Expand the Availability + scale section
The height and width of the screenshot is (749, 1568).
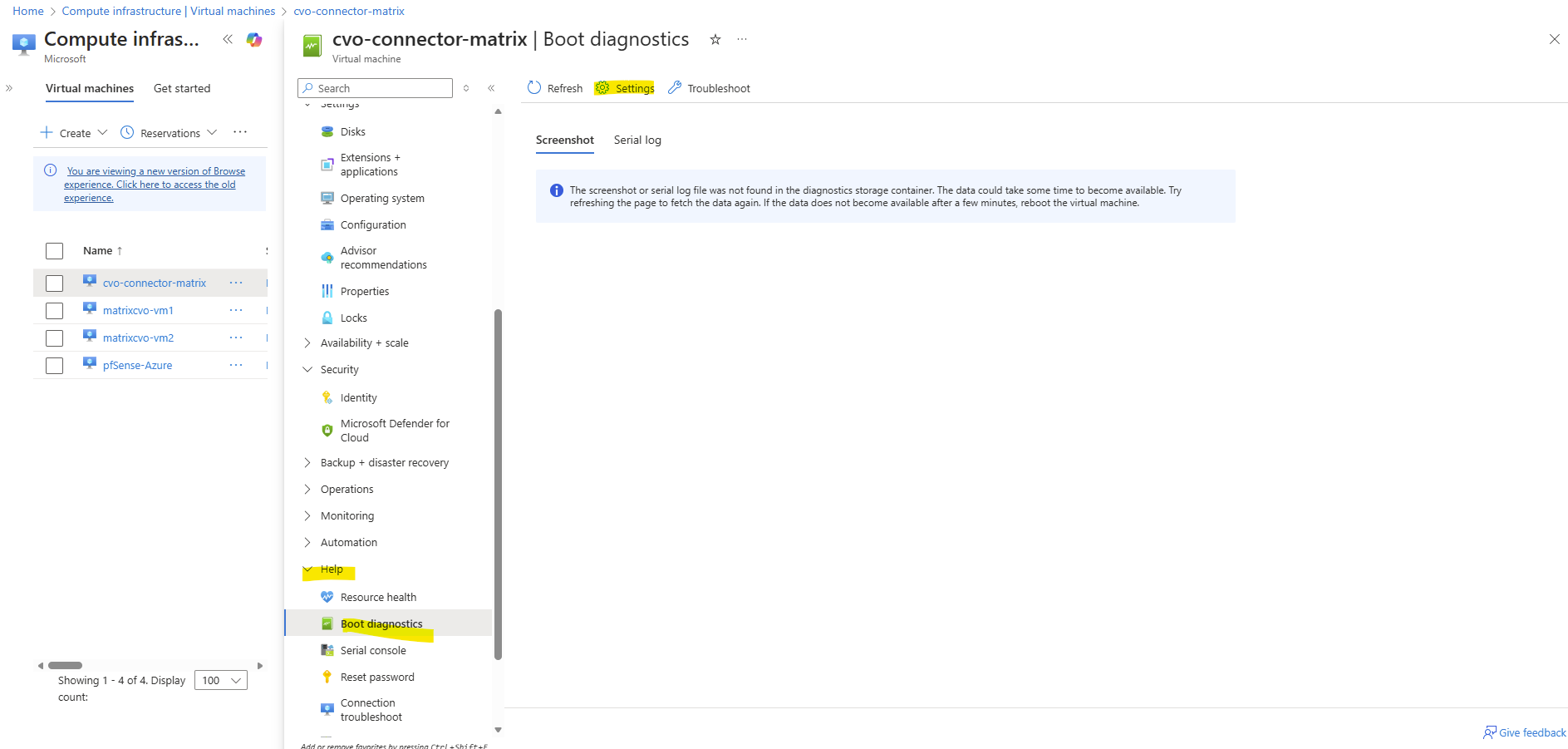click(x=307, y=342)
